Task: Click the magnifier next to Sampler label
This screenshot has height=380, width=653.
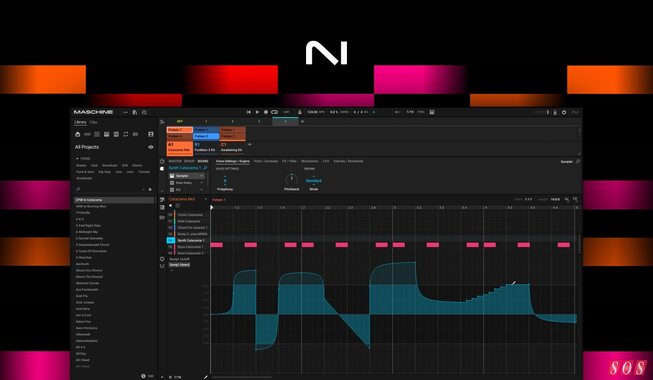Action: point(578,161)
